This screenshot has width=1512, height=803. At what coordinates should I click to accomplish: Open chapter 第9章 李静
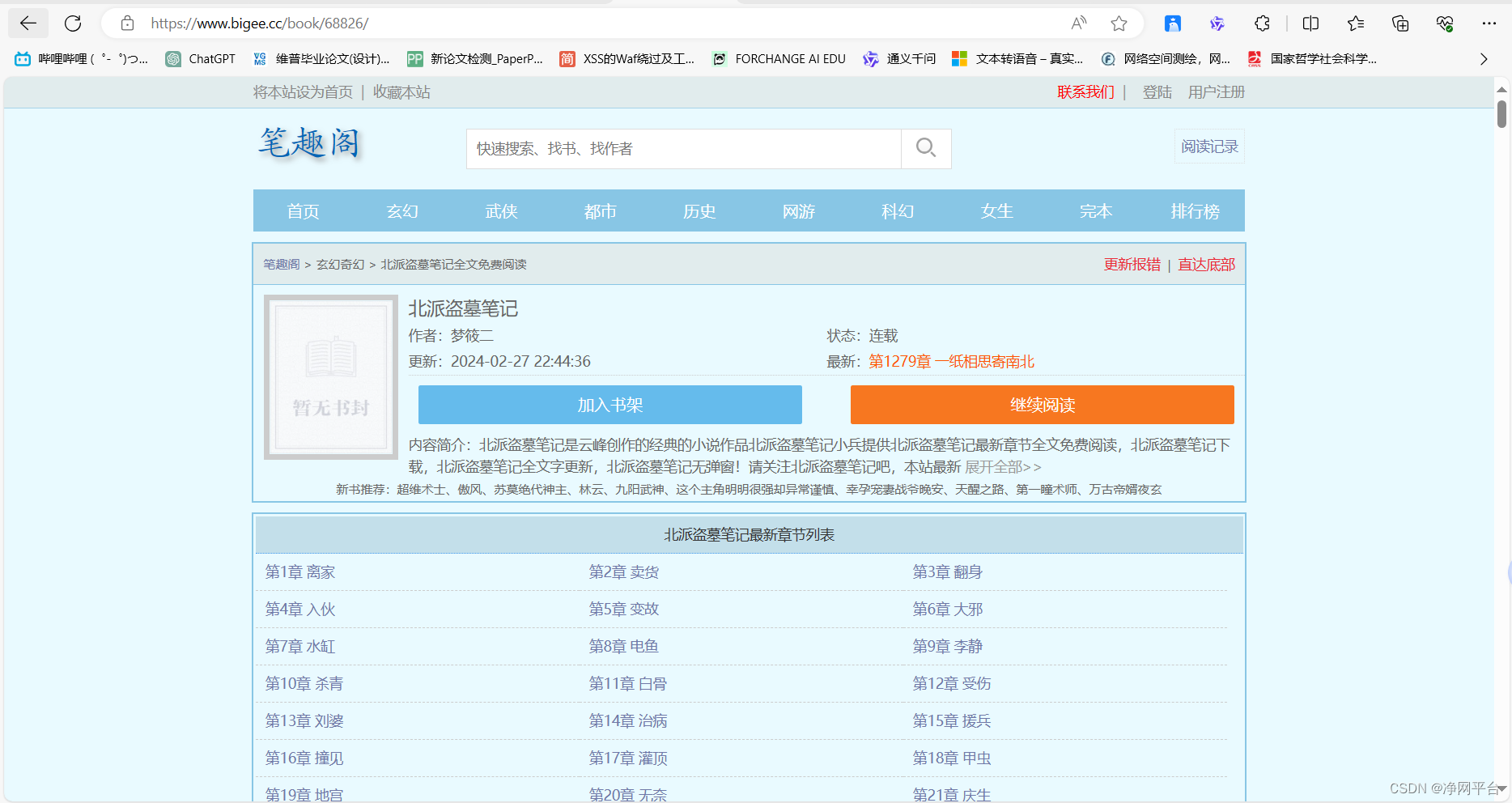[x=948, y=647]
